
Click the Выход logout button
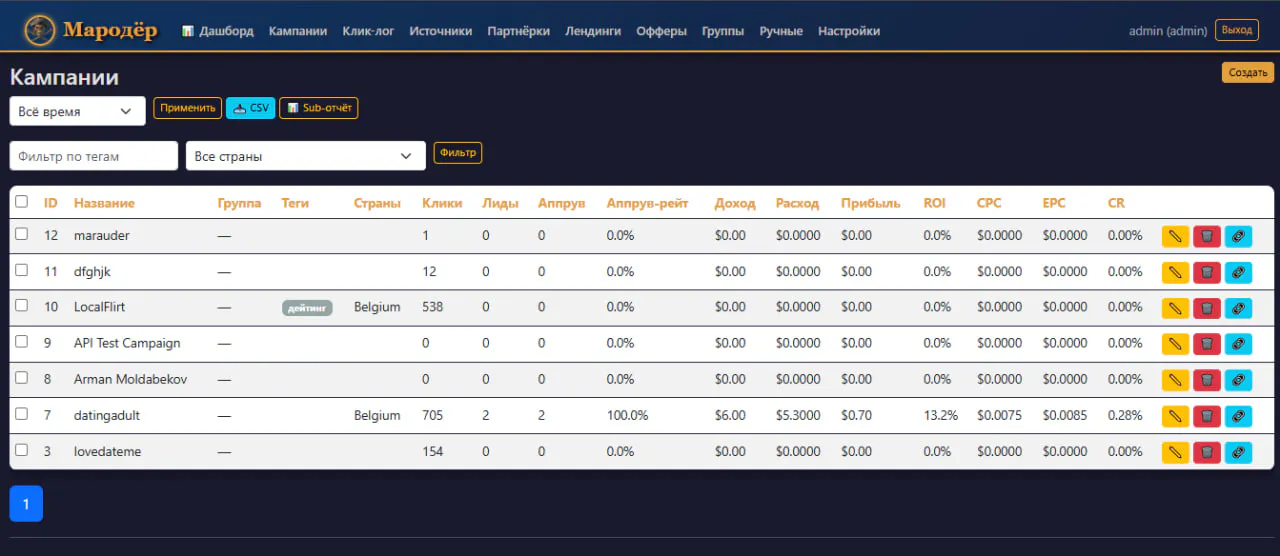1237,30
